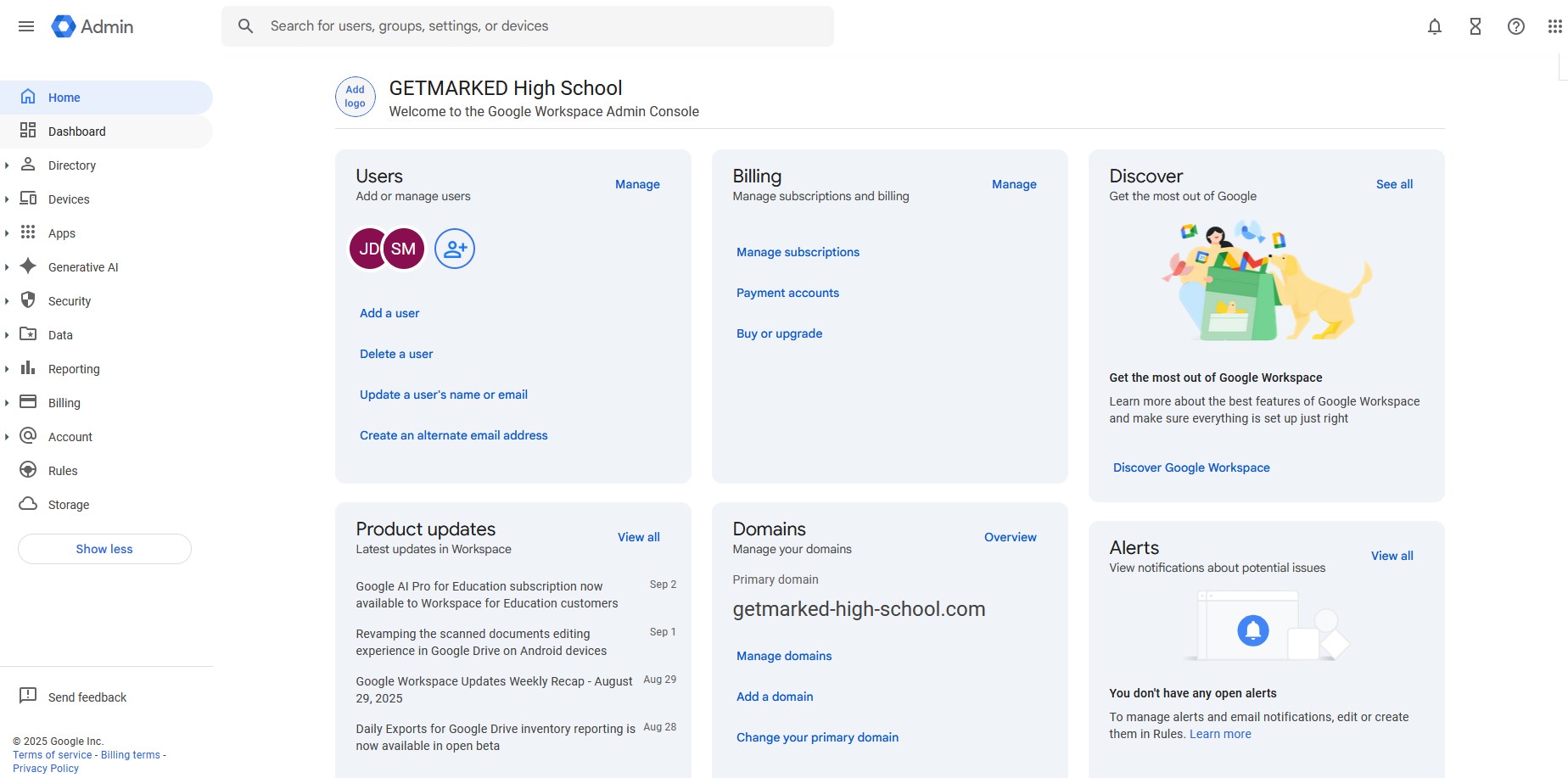Open Add a domain link

click(775, 697)
